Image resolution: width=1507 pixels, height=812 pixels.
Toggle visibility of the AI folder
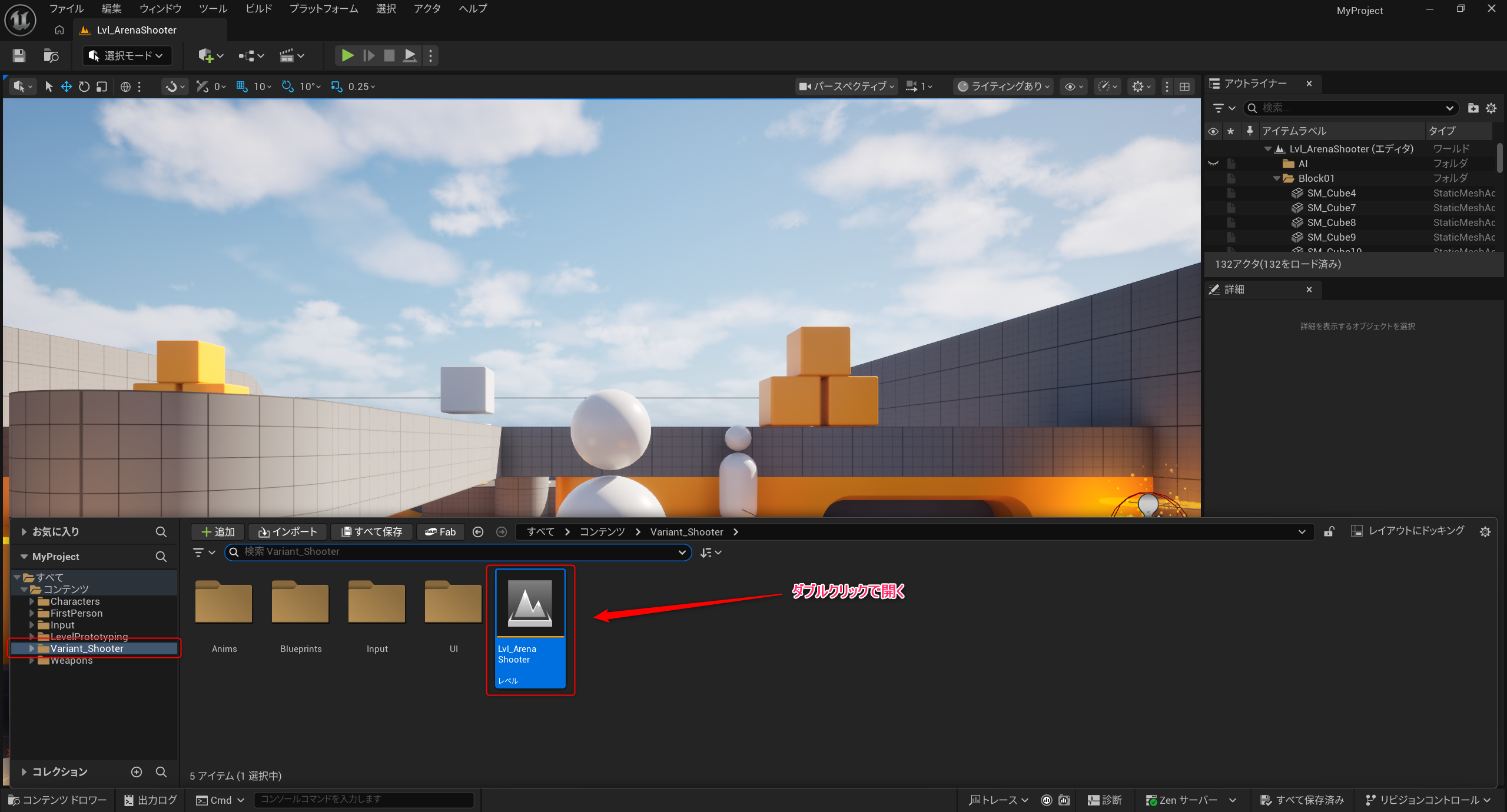[x=1213, y=164]
